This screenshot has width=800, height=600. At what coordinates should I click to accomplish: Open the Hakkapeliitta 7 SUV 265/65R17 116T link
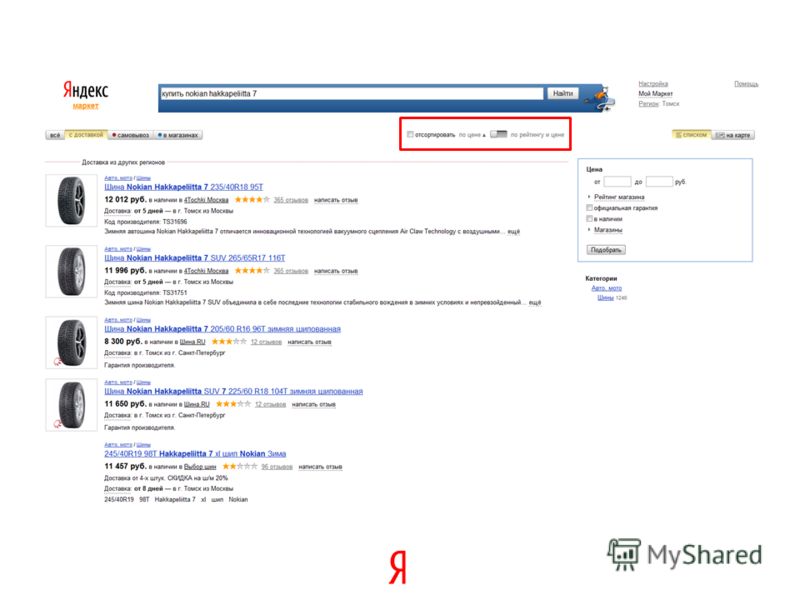(195, 258)
